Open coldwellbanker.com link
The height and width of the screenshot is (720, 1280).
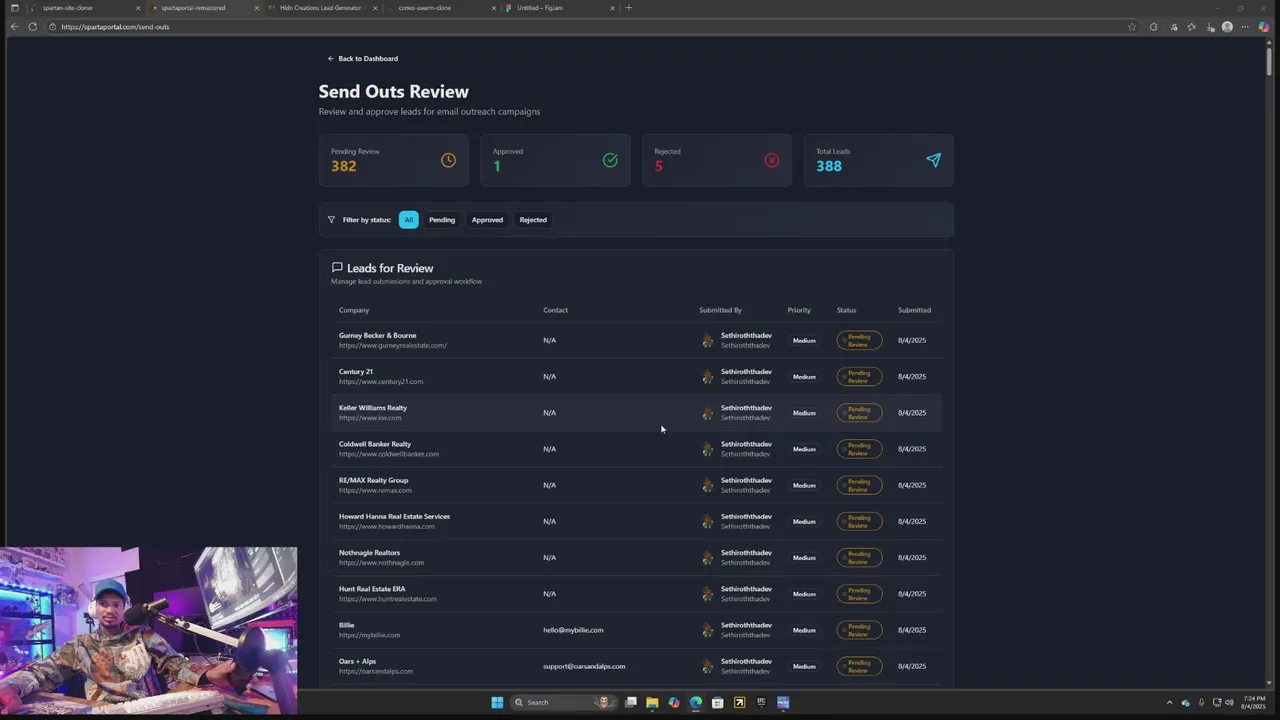click(389, 454)
